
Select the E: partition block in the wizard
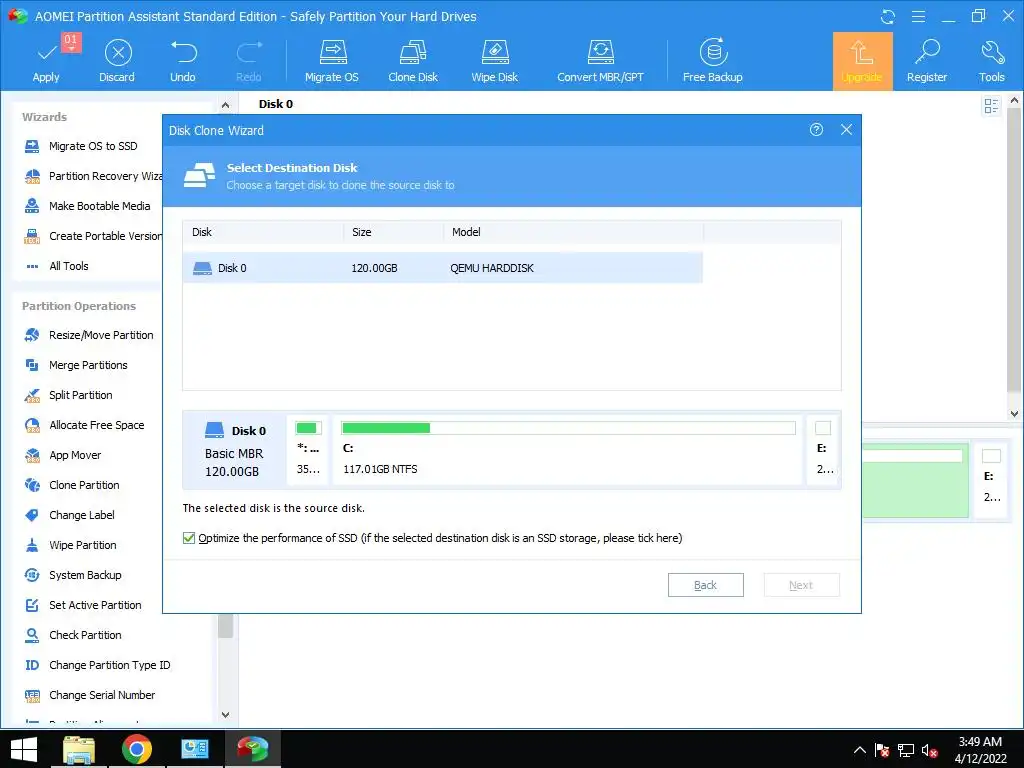coord(823,449)
